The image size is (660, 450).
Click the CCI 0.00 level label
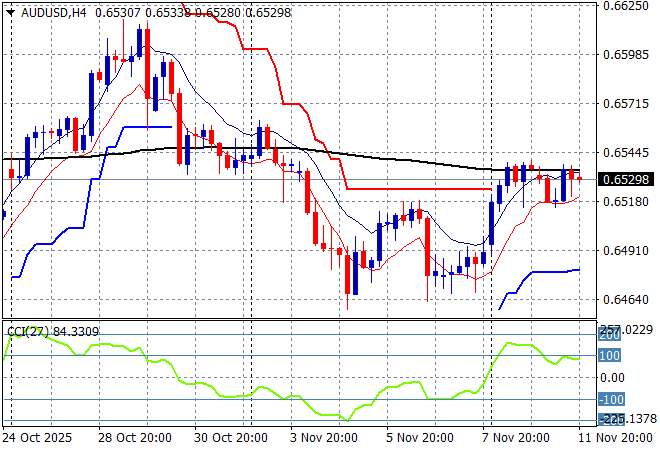pyautogui.click(x=612, y=378)
